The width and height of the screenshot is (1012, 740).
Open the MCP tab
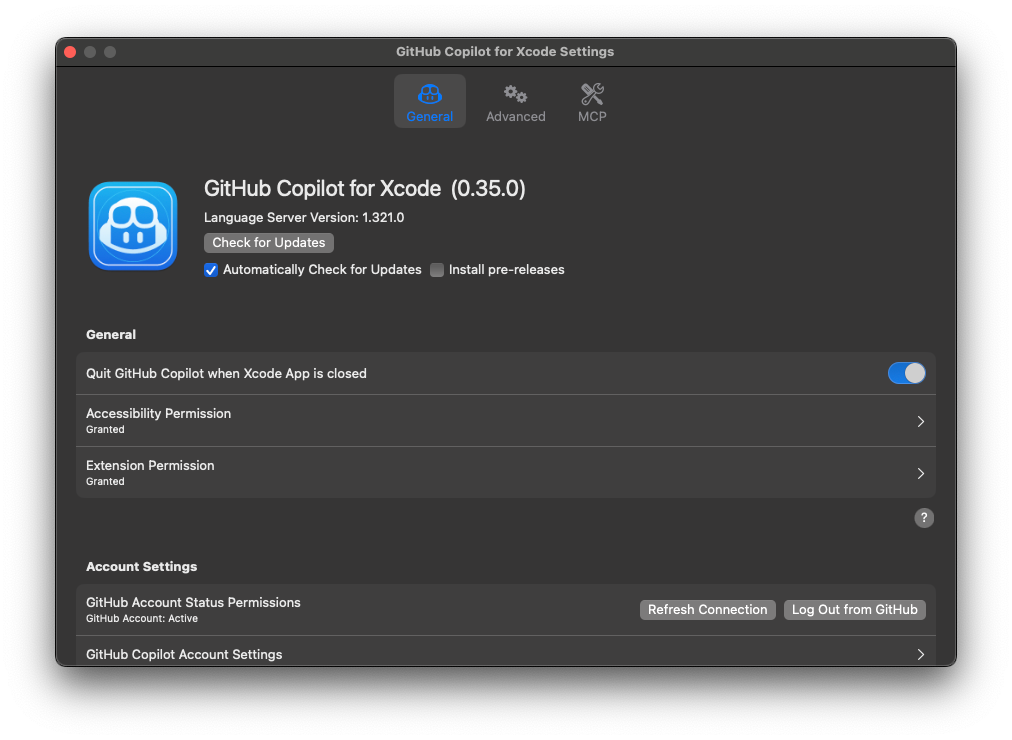[x=591, y=103]
